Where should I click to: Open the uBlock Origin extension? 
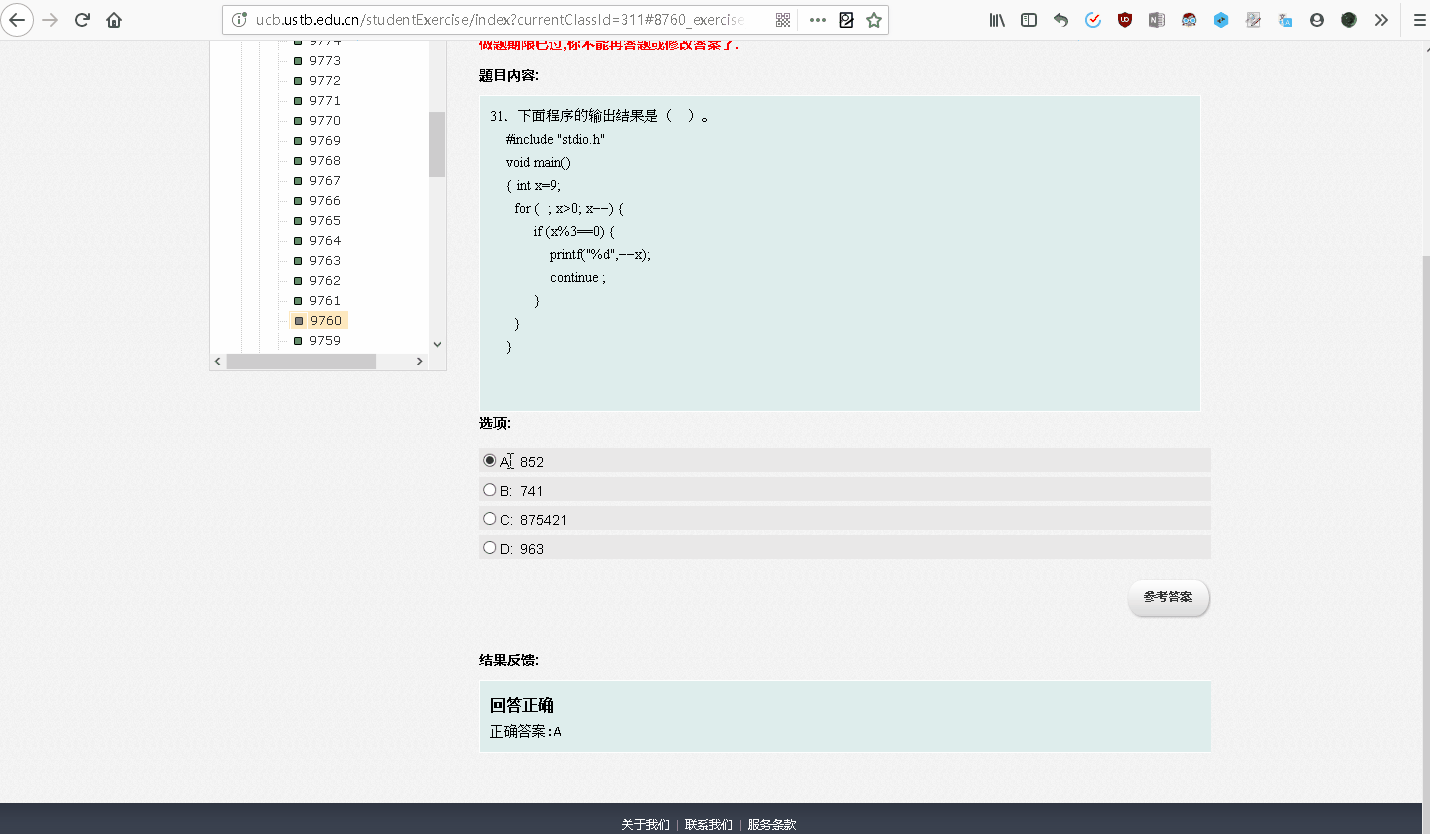(x=1125, y=20)
